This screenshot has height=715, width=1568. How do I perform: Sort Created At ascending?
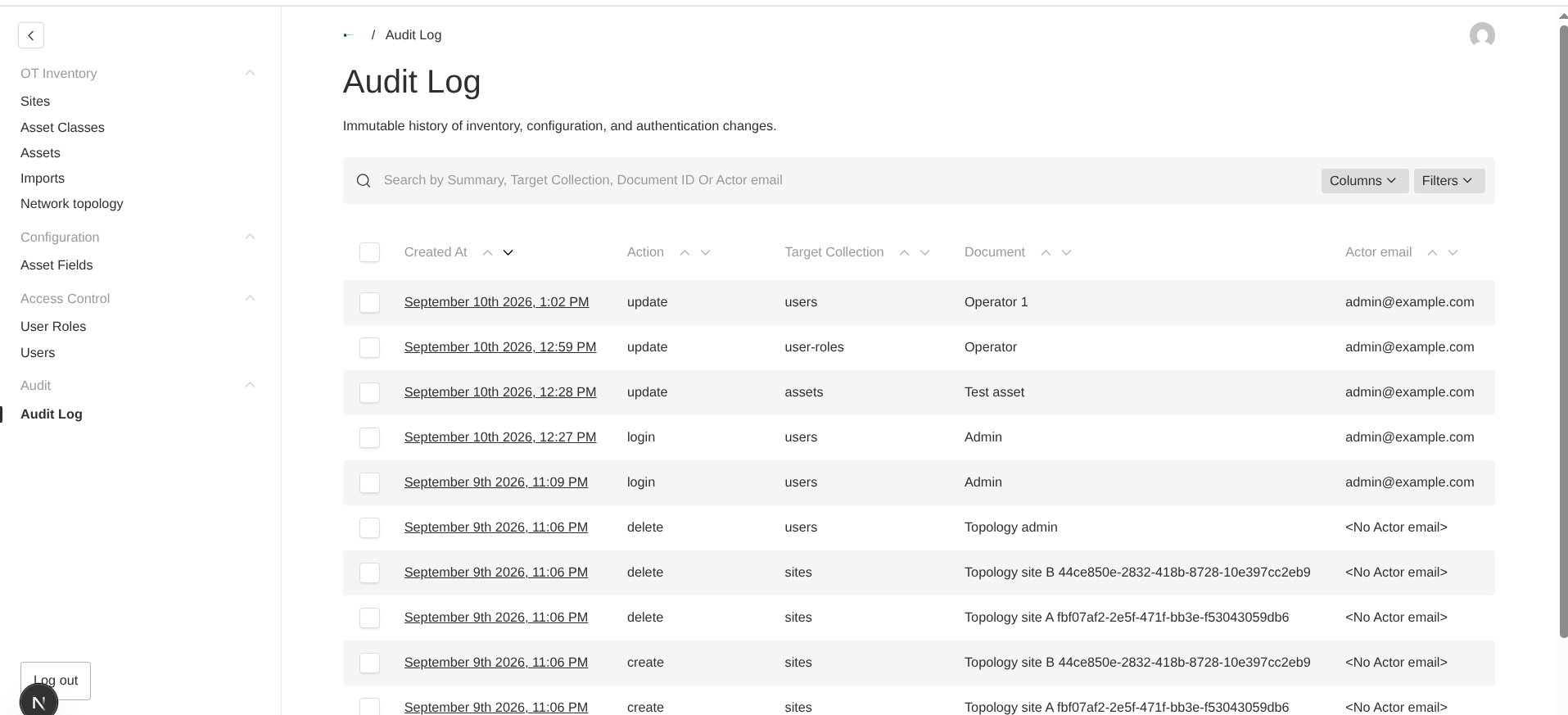tap(487, 252)
